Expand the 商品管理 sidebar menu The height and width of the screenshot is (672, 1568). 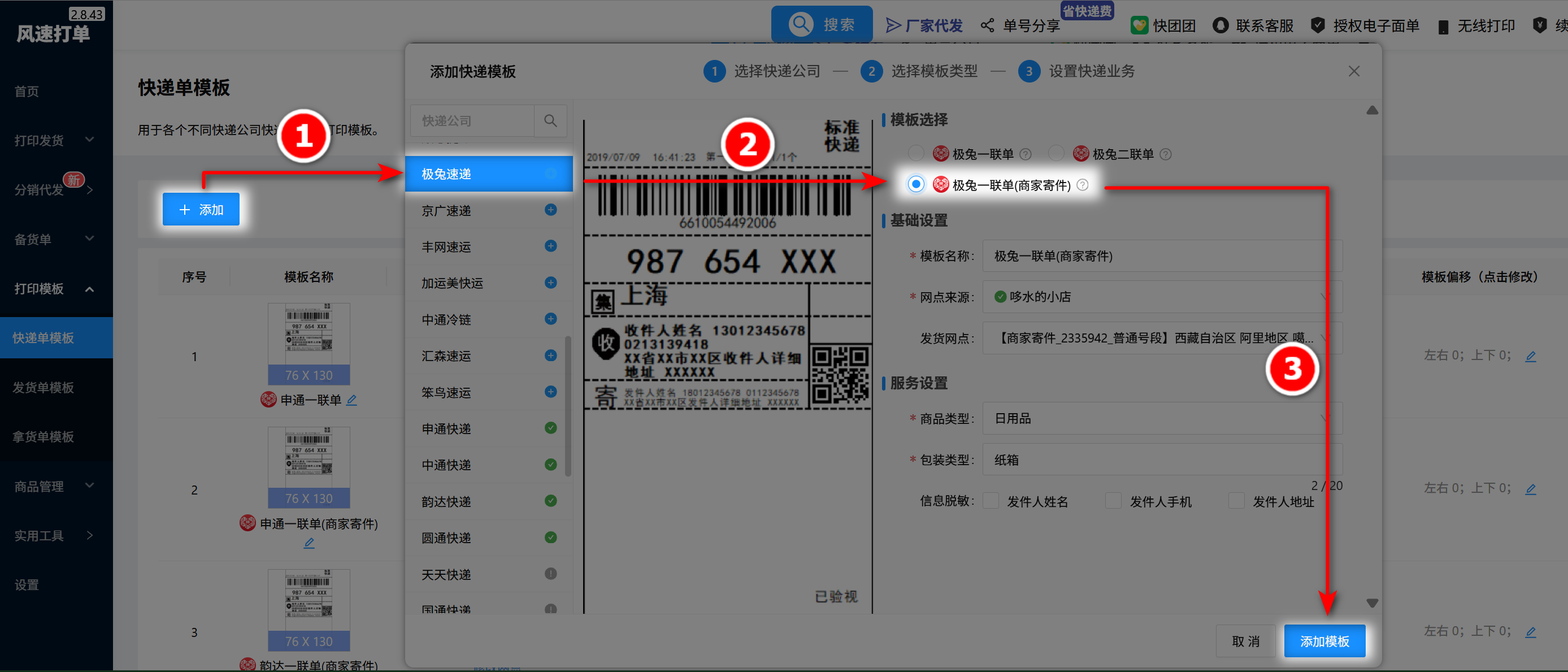(54, 485)
